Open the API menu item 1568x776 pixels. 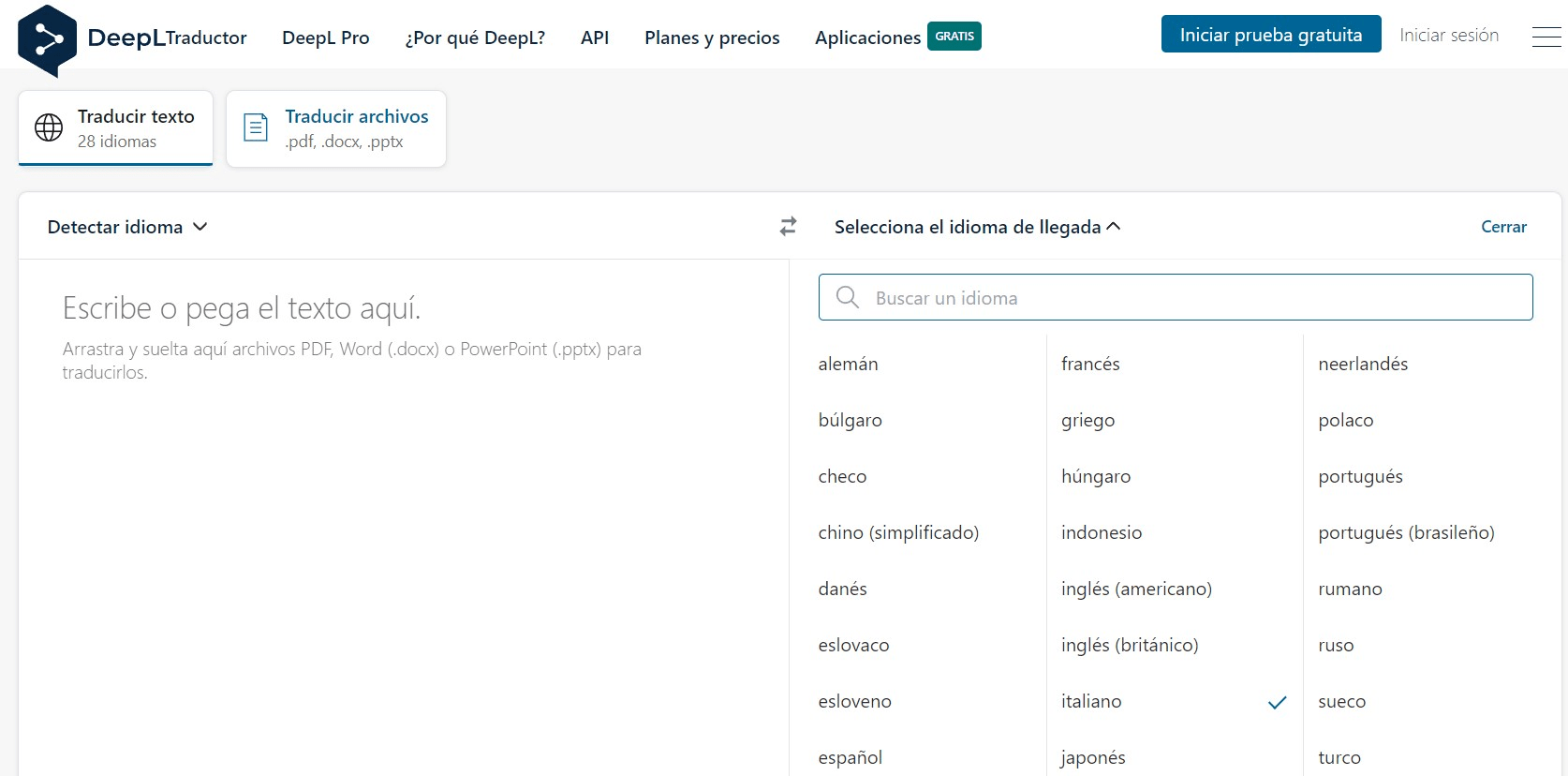point(595,37)
